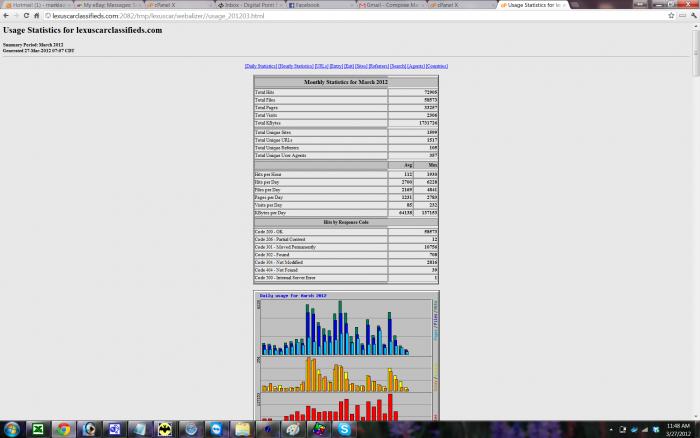Viewport: 700px width, 438px height.
Task: Jump to the Search link
Action: pos(398,66)
